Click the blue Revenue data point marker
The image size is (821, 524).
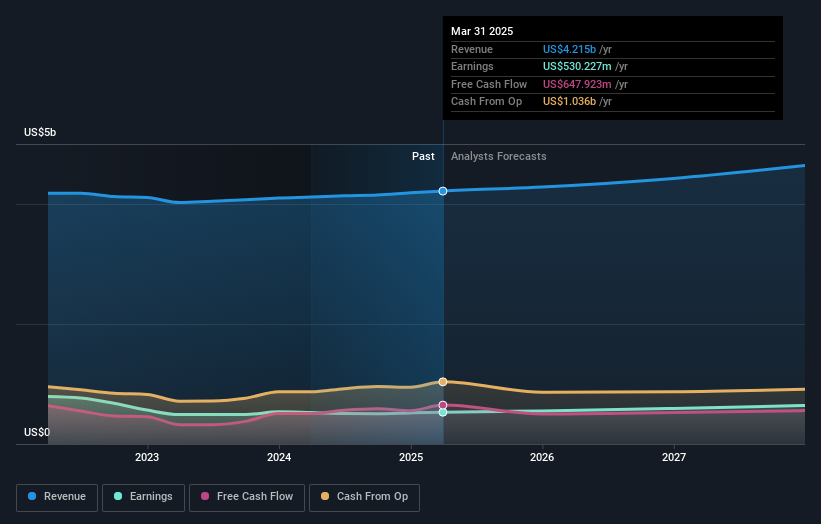[x=443, y=191]
